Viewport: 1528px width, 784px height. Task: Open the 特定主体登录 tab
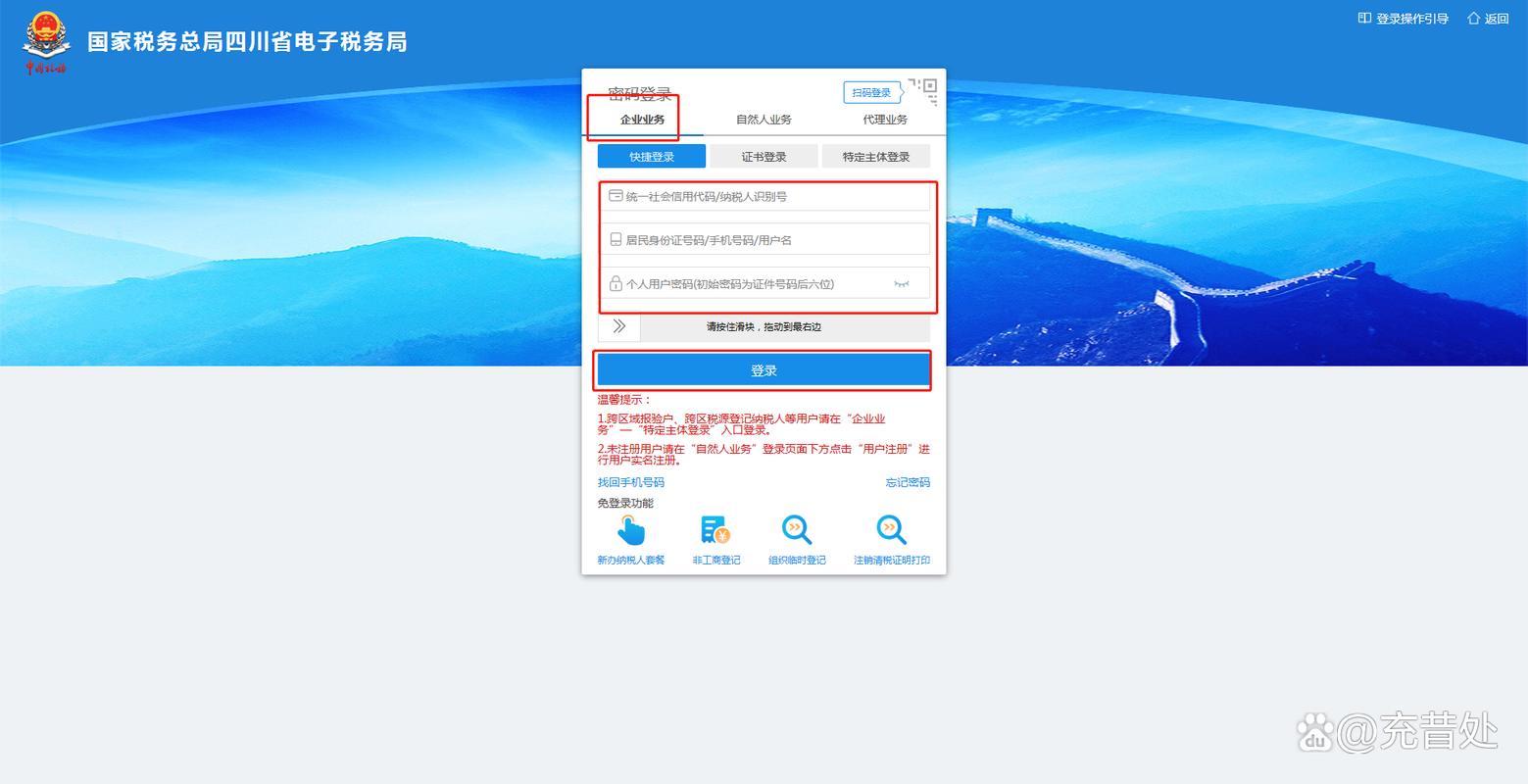click(x=875, y=155)
